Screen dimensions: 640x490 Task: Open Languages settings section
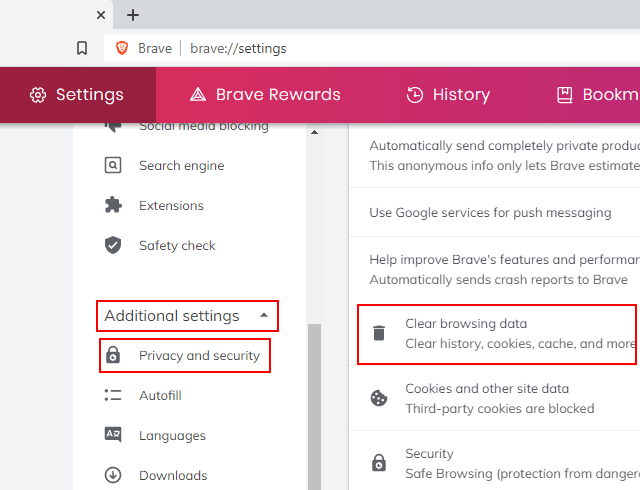[x=172, y=436]
